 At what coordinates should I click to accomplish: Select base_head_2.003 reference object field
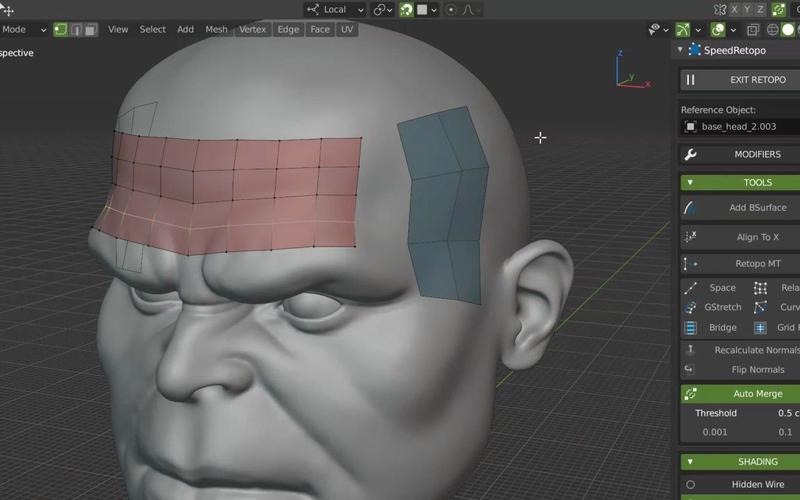tap(740, 127)
